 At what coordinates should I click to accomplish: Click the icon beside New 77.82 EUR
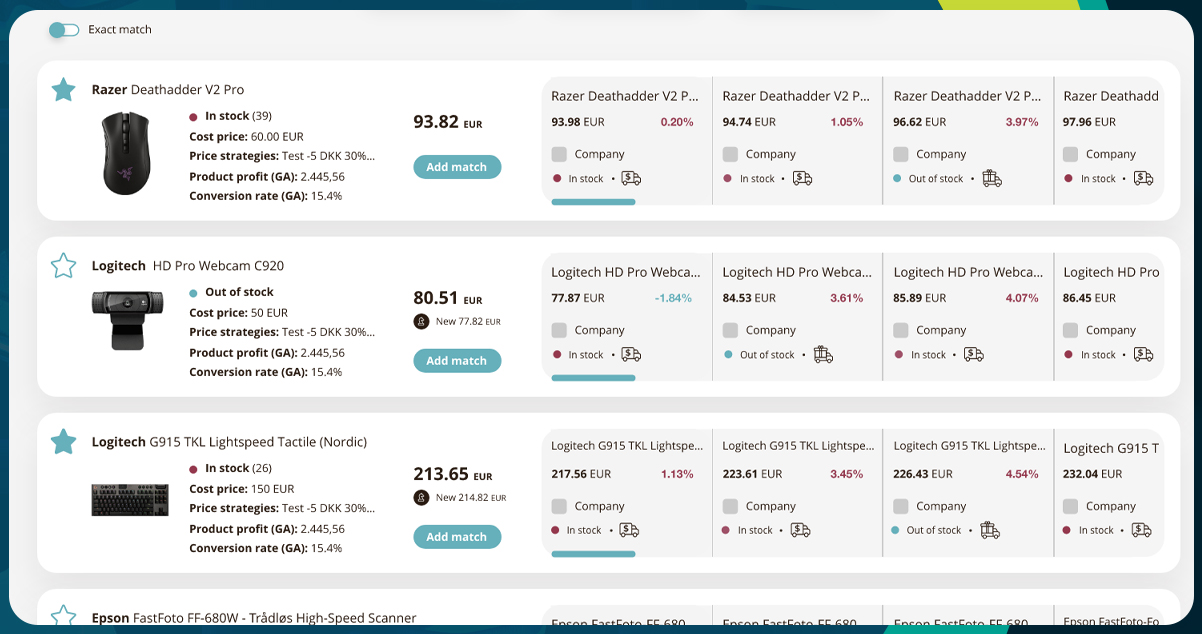click(421, 322)
